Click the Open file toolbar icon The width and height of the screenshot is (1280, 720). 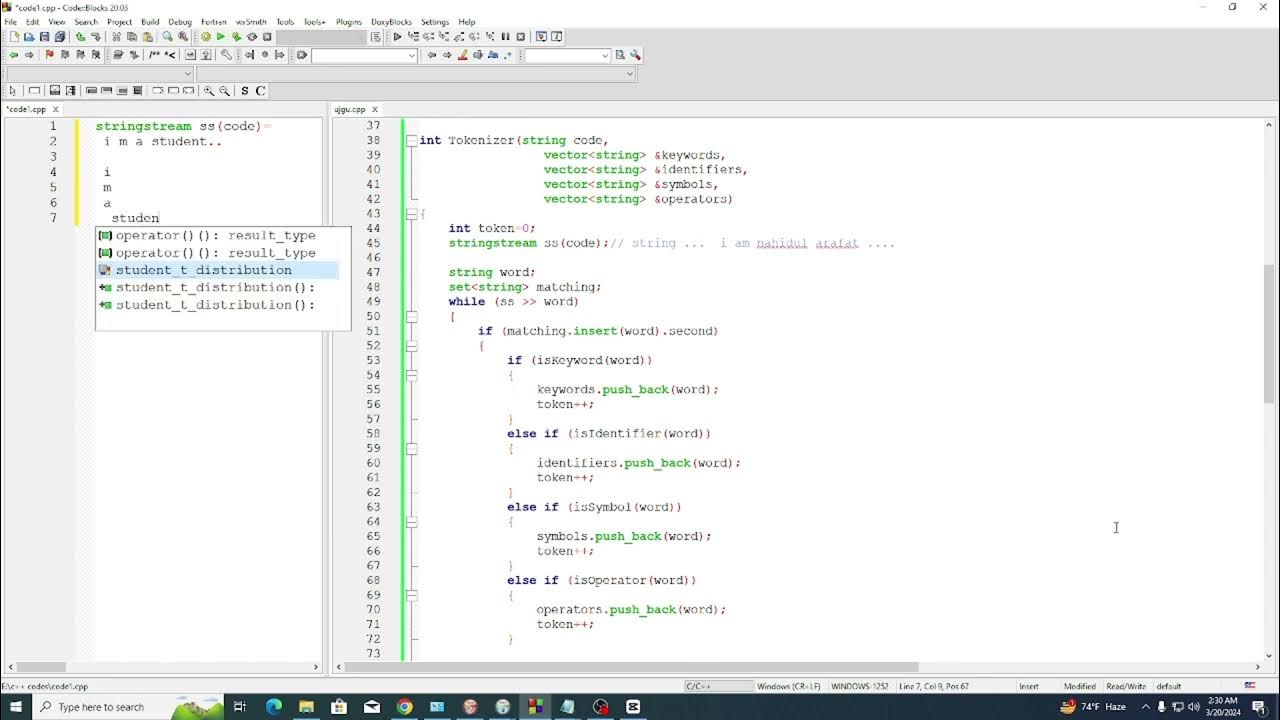tap(29, 37)
